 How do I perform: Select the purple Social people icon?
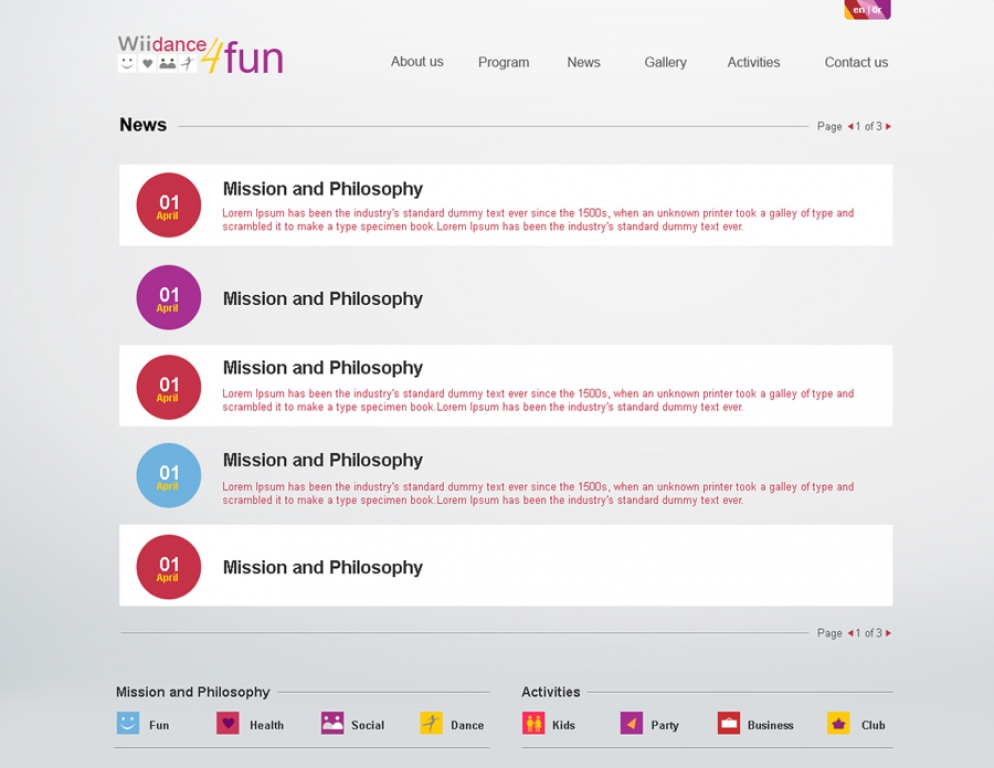pos(332,723)
